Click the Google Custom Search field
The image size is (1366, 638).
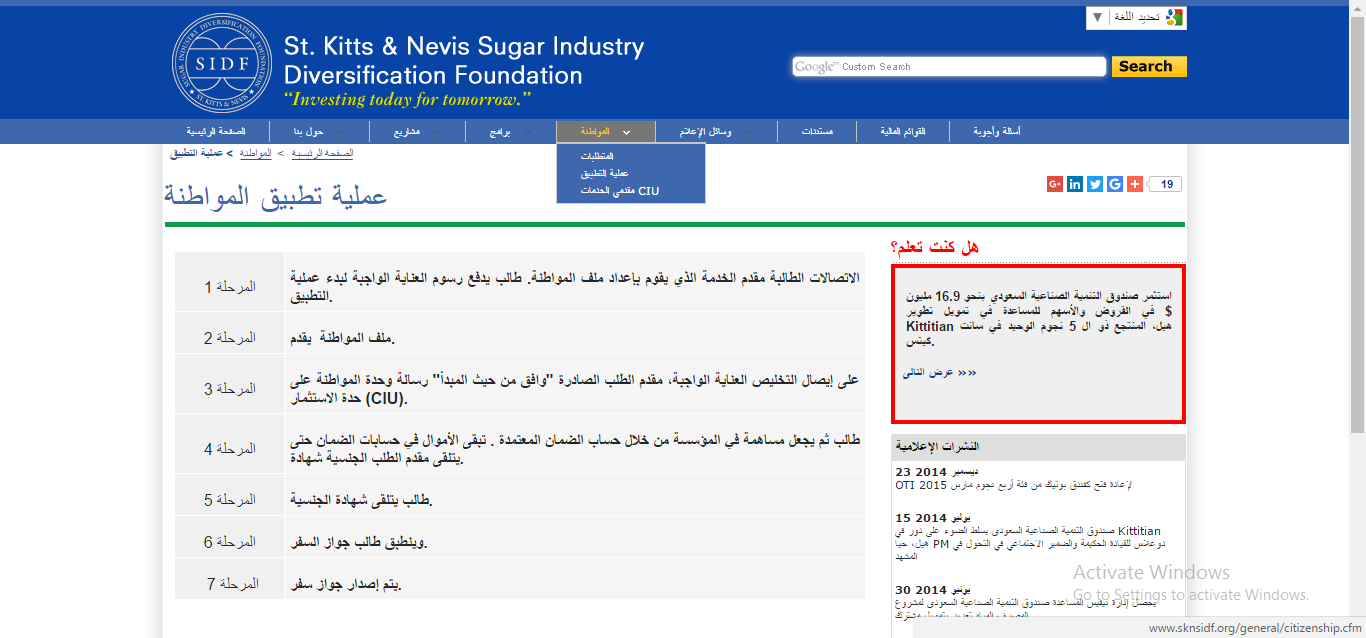coord(950,67)
